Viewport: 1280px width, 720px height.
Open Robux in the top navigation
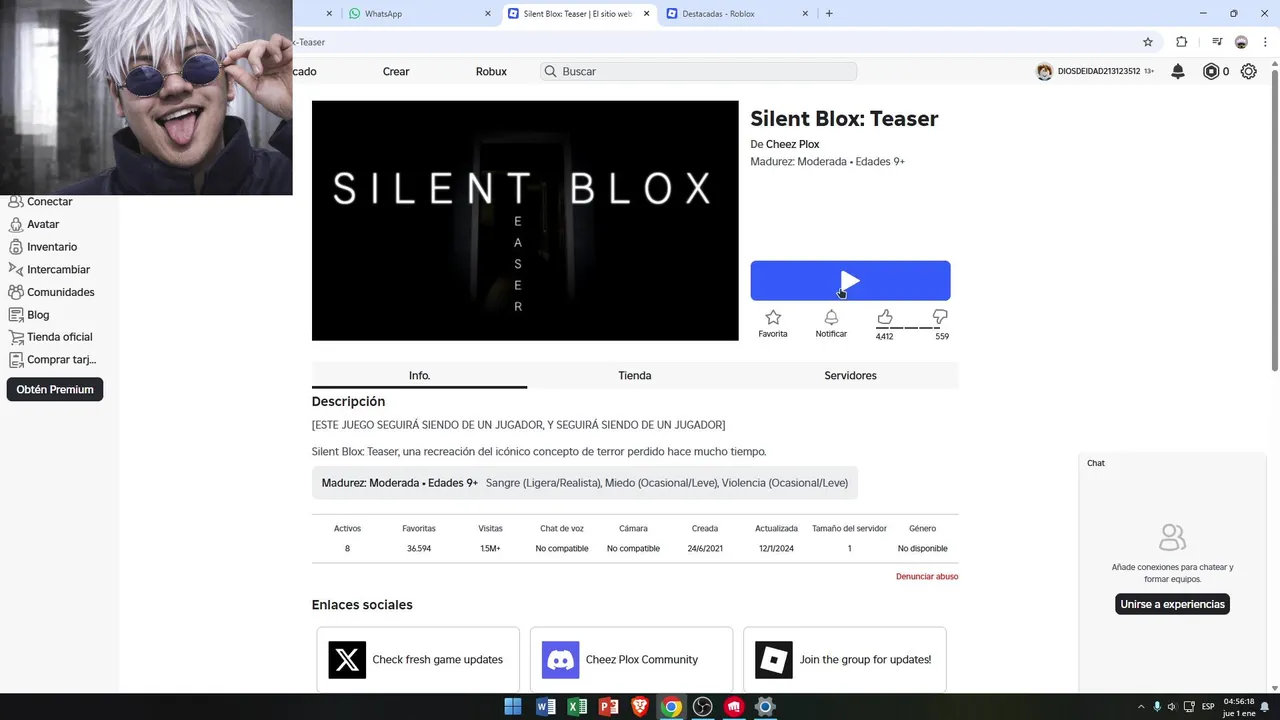[x=491, y=72]
